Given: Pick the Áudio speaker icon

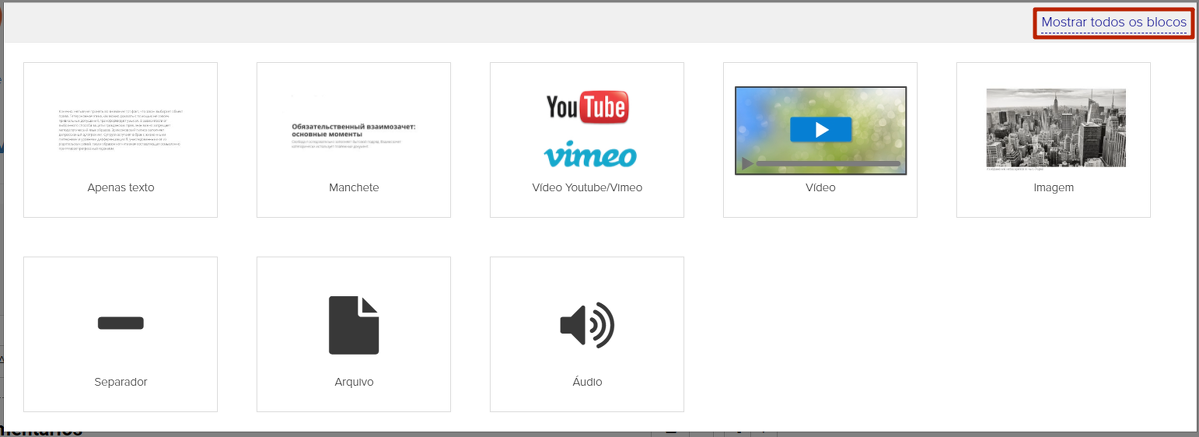Looking at the screenshot, I should [587, 325].
